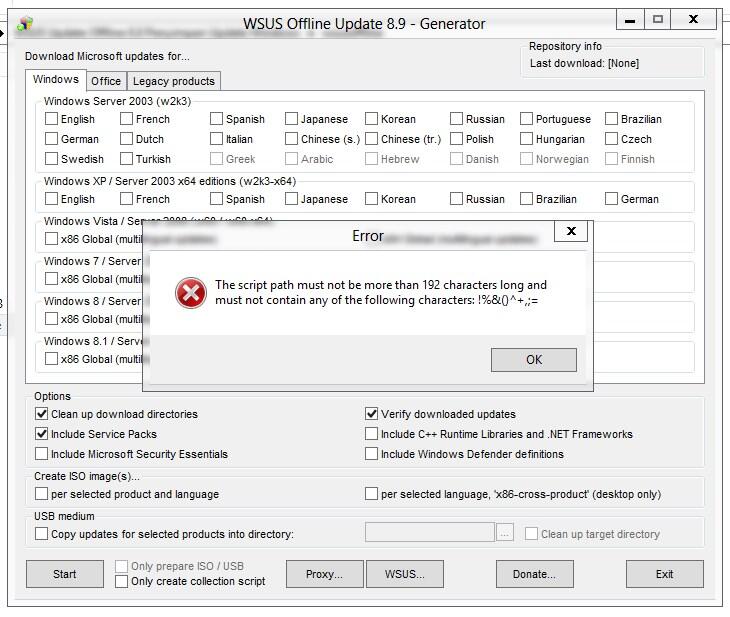Image resolution: width=730 pixels, height=617 pixels.
Task: Tick Korean under Windows Server 2003
Action: pos(371,119)
